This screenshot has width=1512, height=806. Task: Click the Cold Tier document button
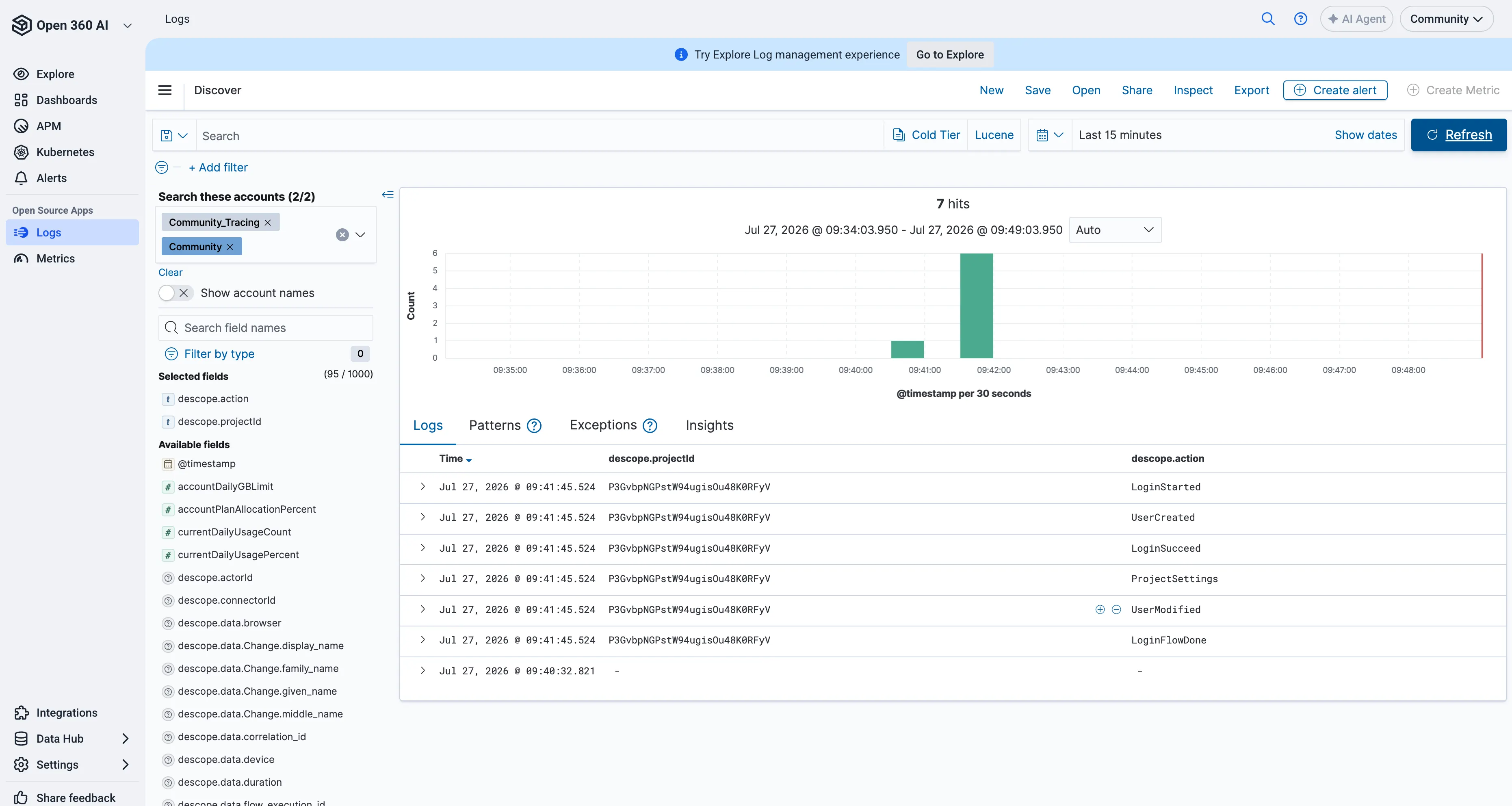pos(926,135)
